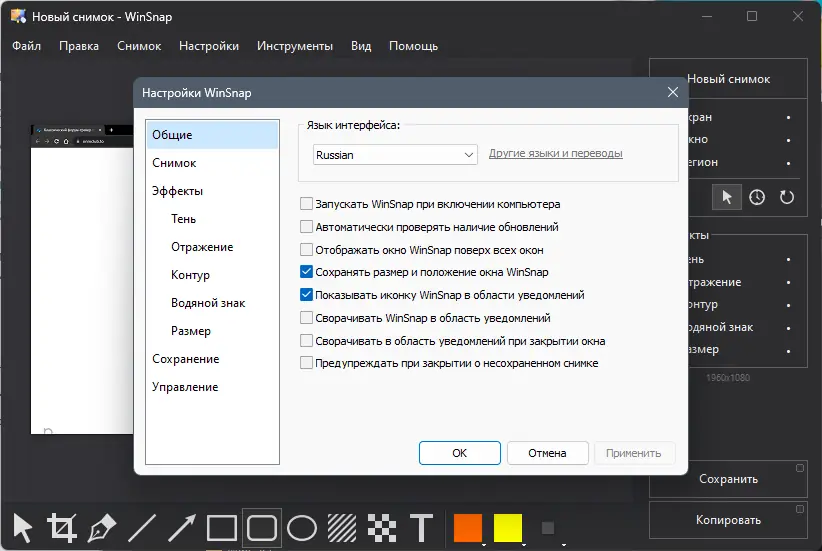
Task: Select the hatched highlight tool
Action: point(342,527)
